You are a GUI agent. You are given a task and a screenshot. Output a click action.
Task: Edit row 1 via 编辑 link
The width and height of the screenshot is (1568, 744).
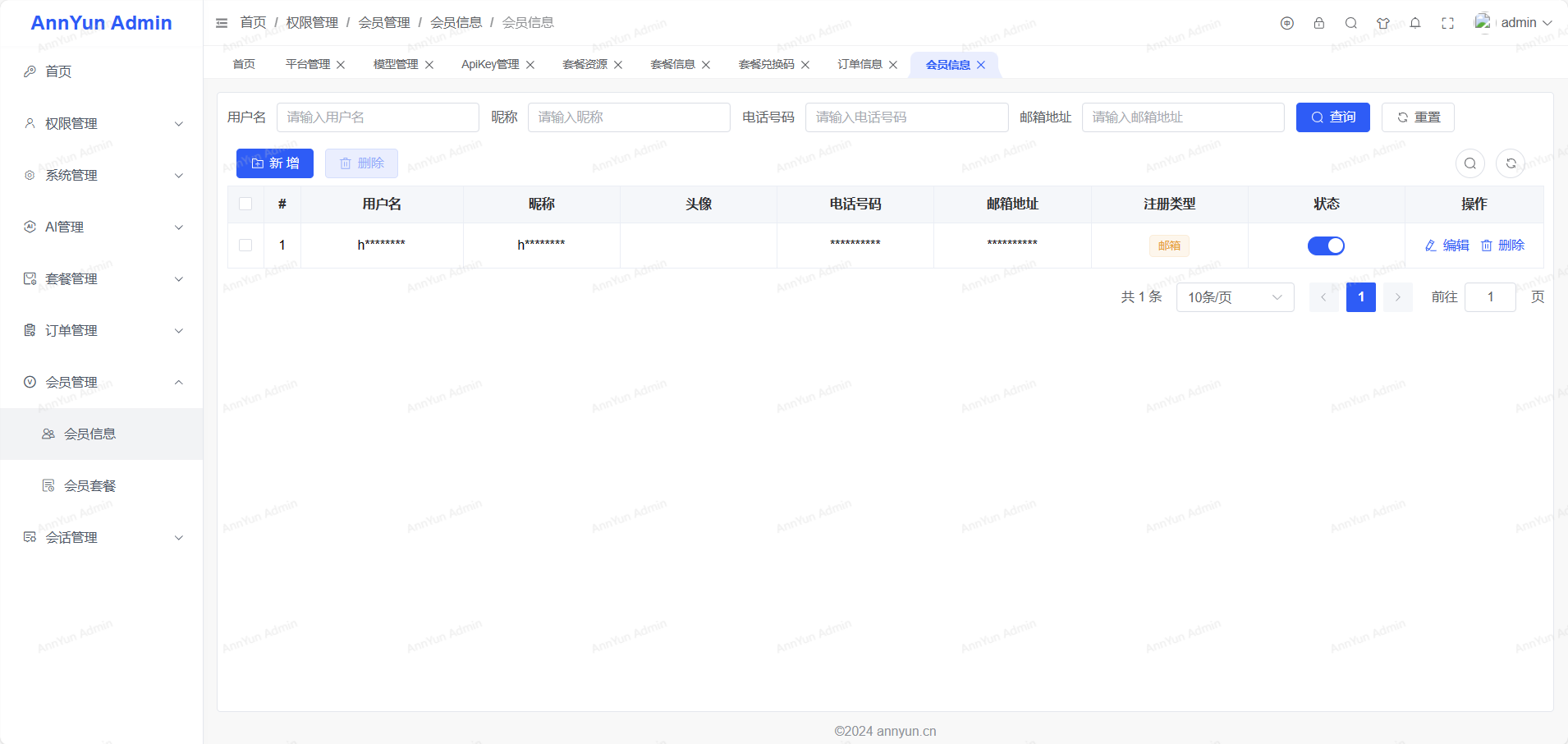[x=1447, y=246]
